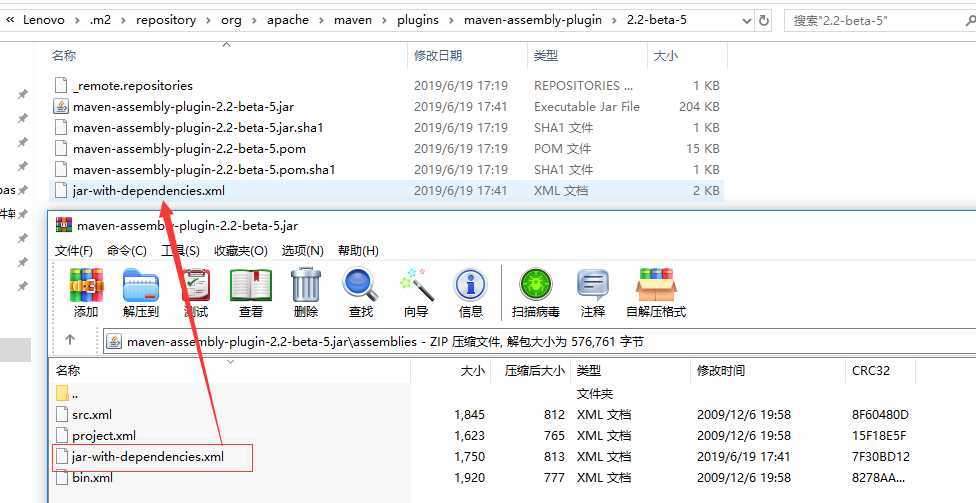Click the file icon of _remote.repositories

tap(60, 85)
